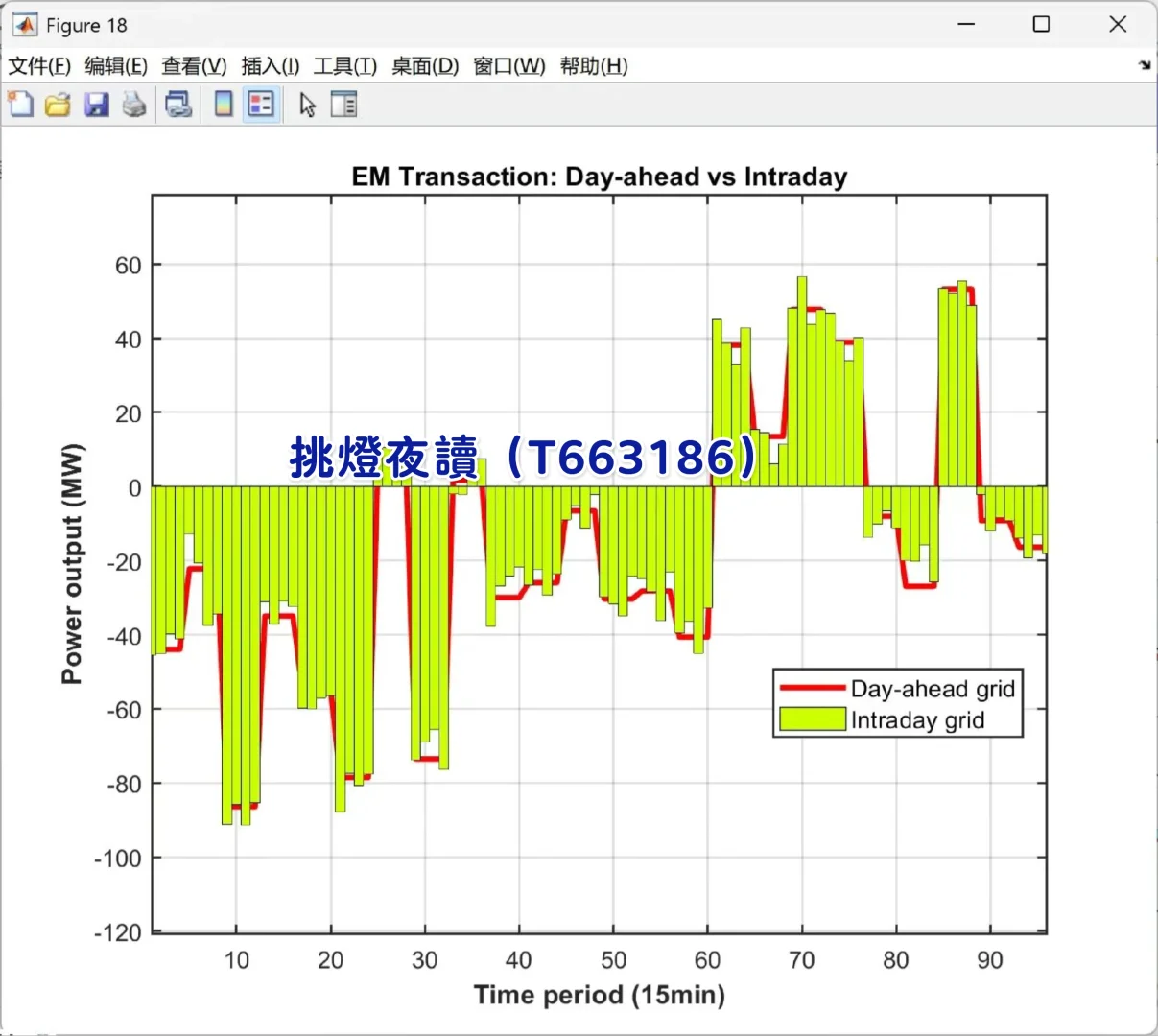Expand the 插入(I) menu
Image resolution: width=1158 pixels, height=1036 pixels.
(x=271, y=65)
